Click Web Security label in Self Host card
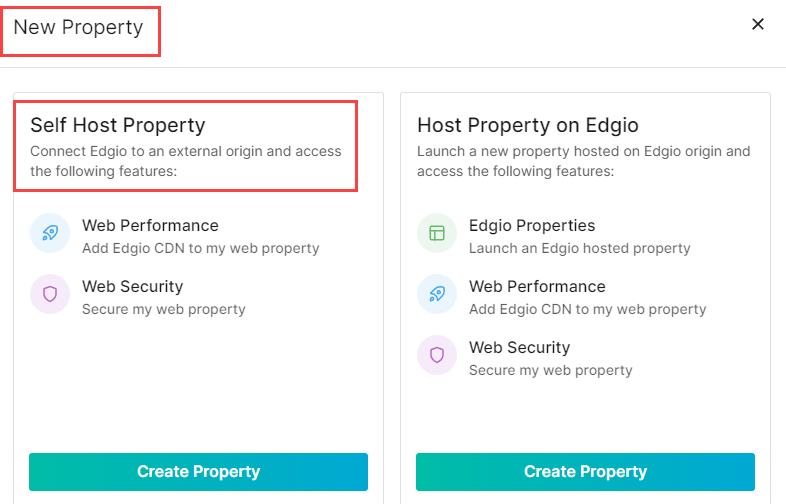 pyautogui.click(x=132, y=287)
